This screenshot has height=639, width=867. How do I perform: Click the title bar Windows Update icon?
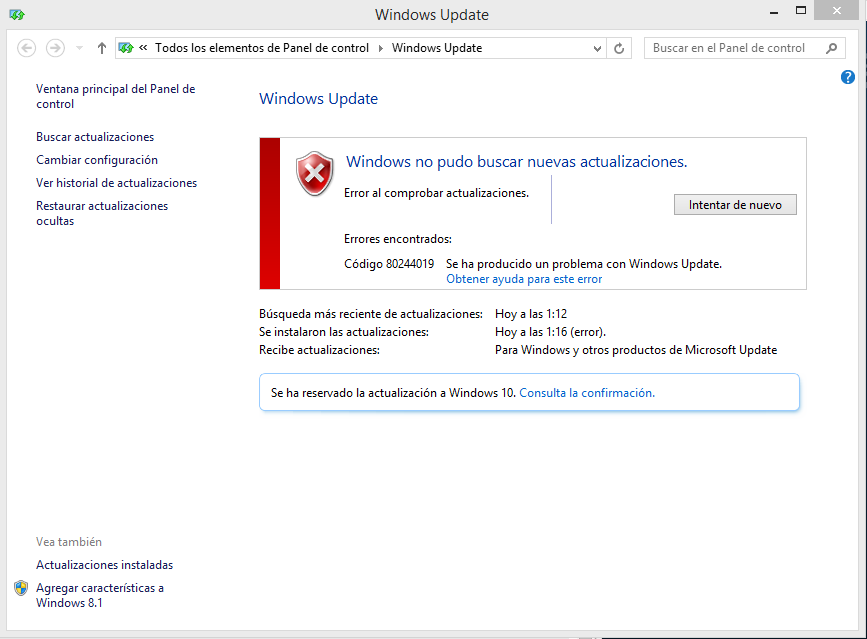[x=17, y=15]
